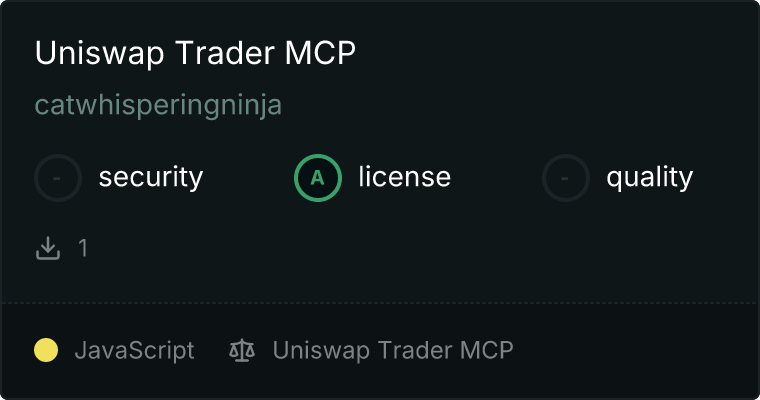Open catwhisperingninja author profile
760x400 pixels.
(158, 105)
